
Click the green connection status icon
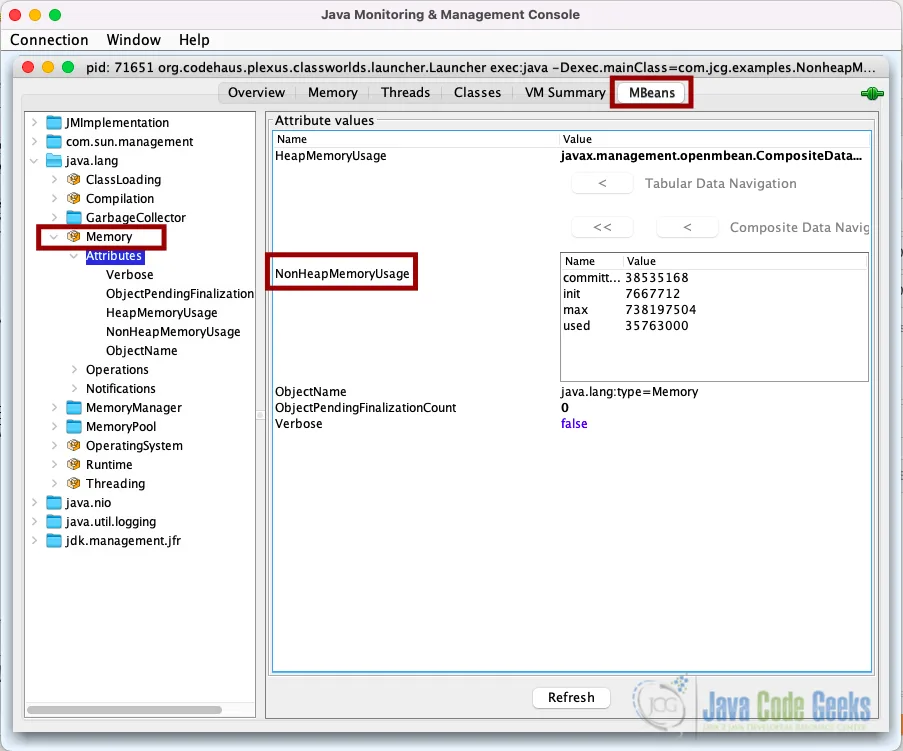click(872, 93)
